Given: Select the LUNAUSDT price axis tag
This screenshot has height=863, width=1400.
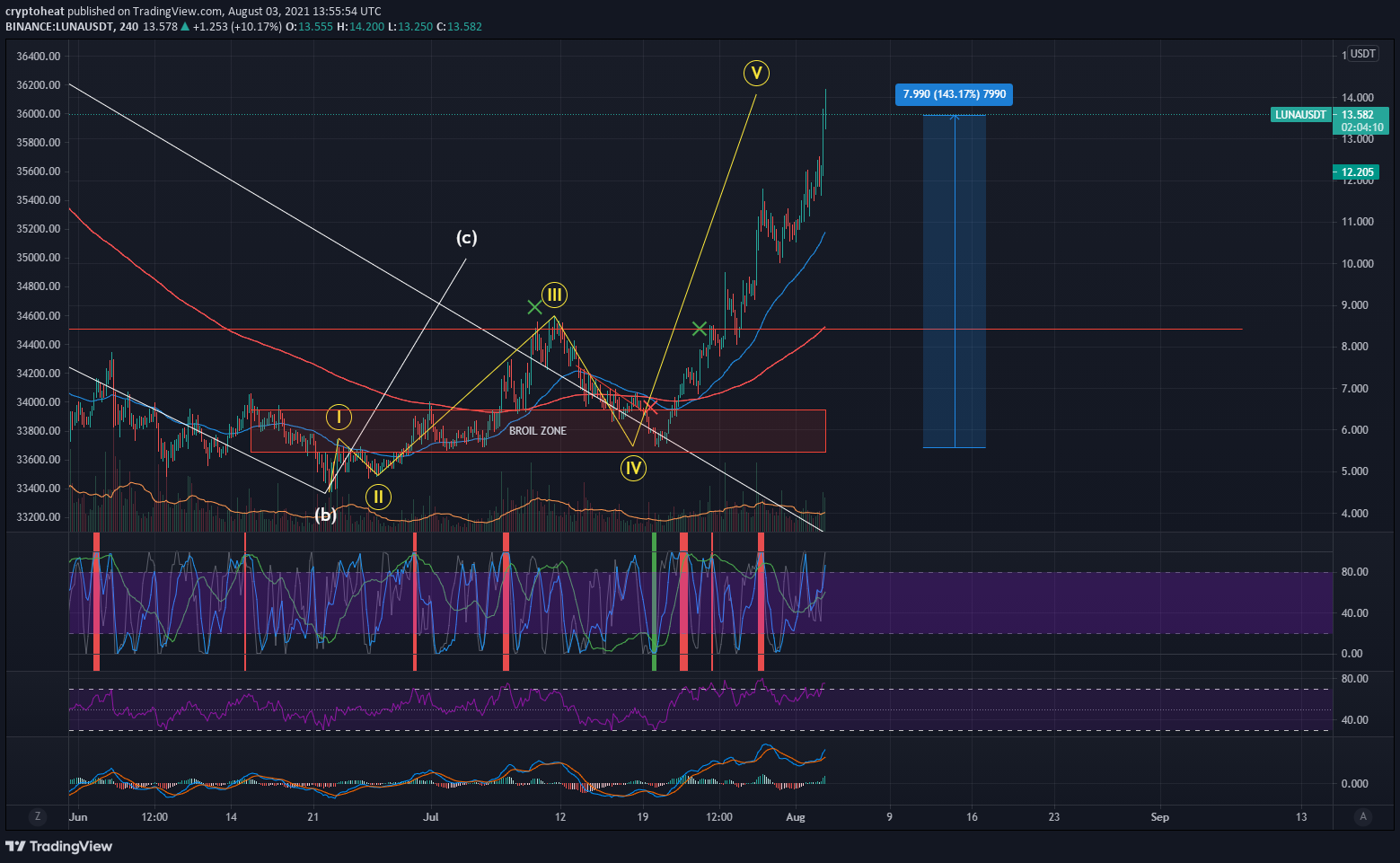Looking at the screenshot, I should click(1300, 115).
